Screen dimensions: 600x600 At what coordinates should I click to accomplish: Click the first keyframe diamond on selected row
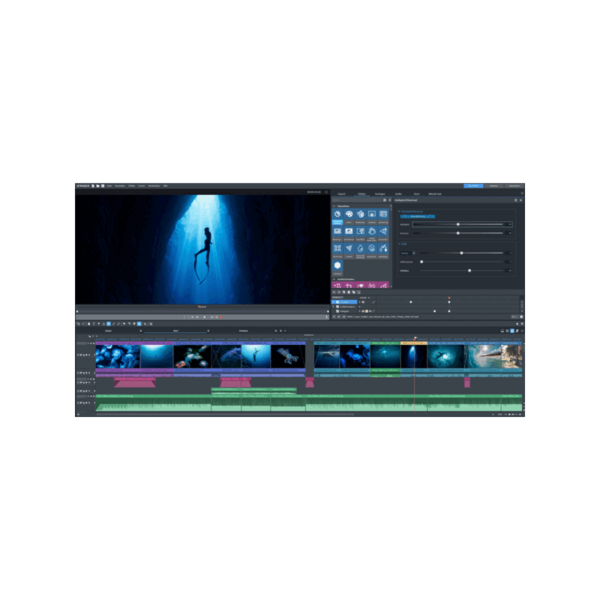tap(411, 302)
